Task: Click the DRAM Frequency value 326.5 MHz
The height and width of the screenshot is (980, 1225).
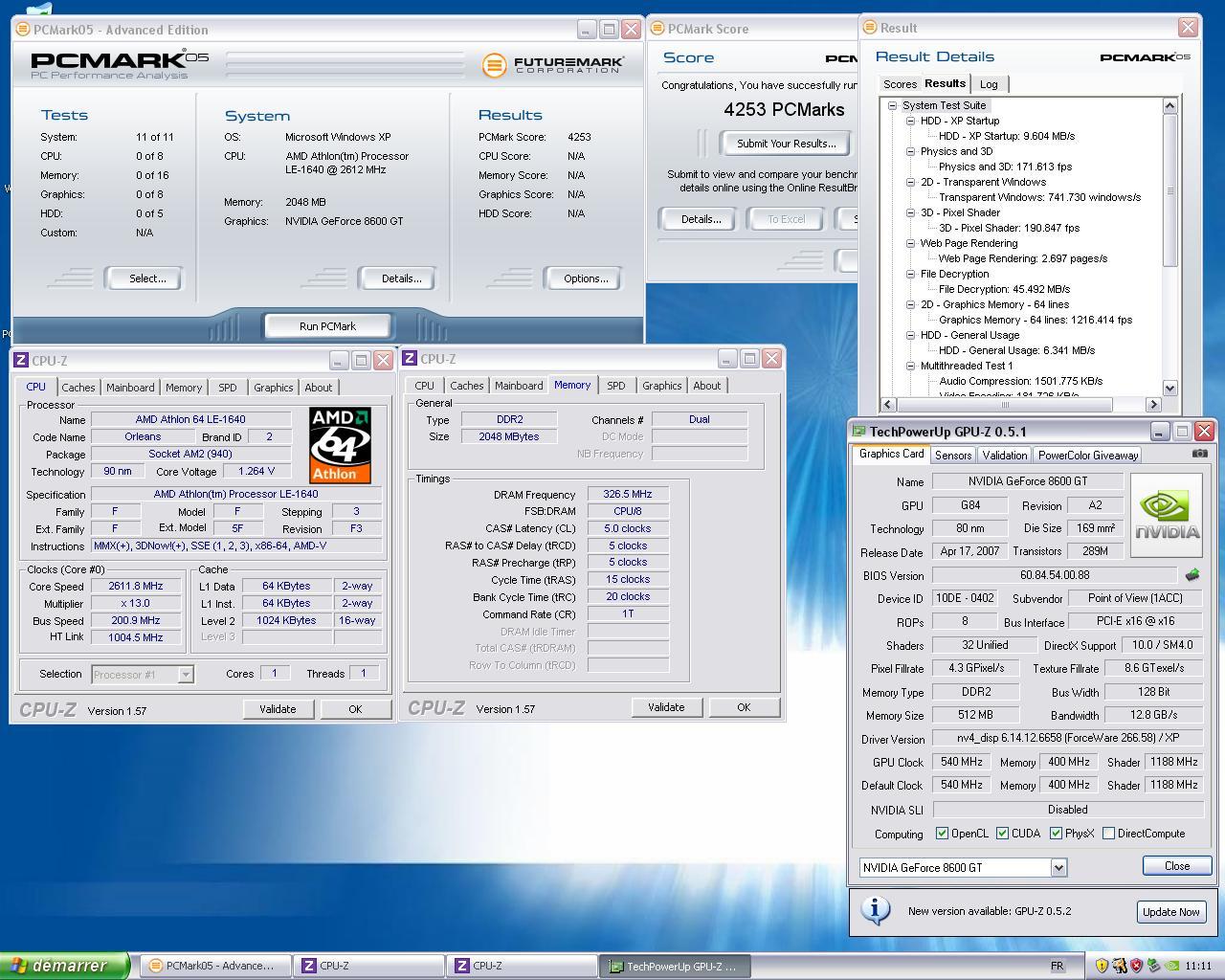Action: coord(628,494)
